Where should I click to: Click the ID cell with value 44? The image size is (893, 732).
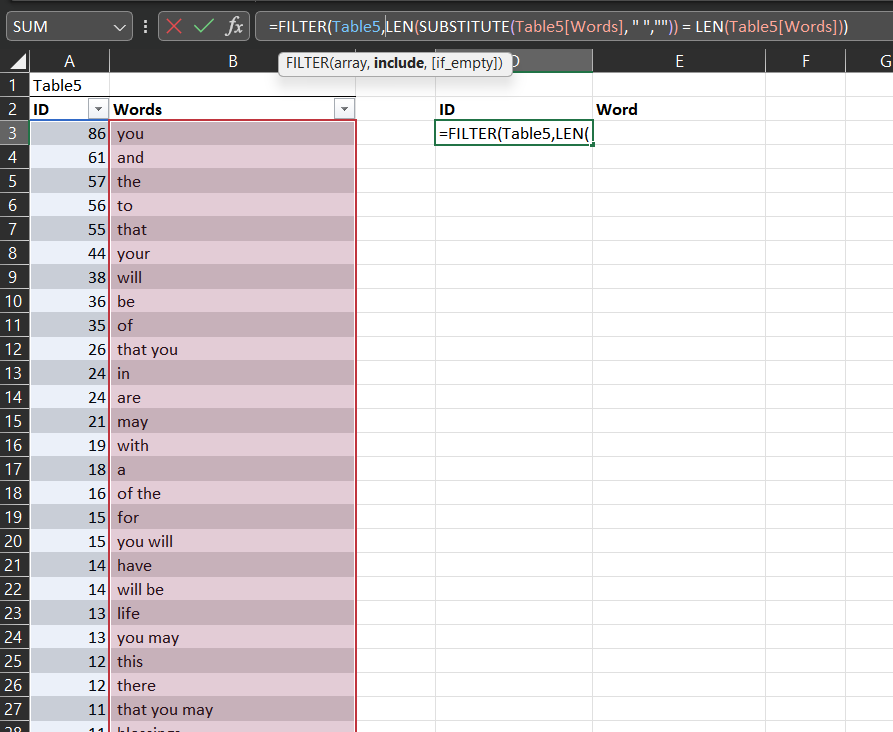pyautogui.click(x=69, y=253)
